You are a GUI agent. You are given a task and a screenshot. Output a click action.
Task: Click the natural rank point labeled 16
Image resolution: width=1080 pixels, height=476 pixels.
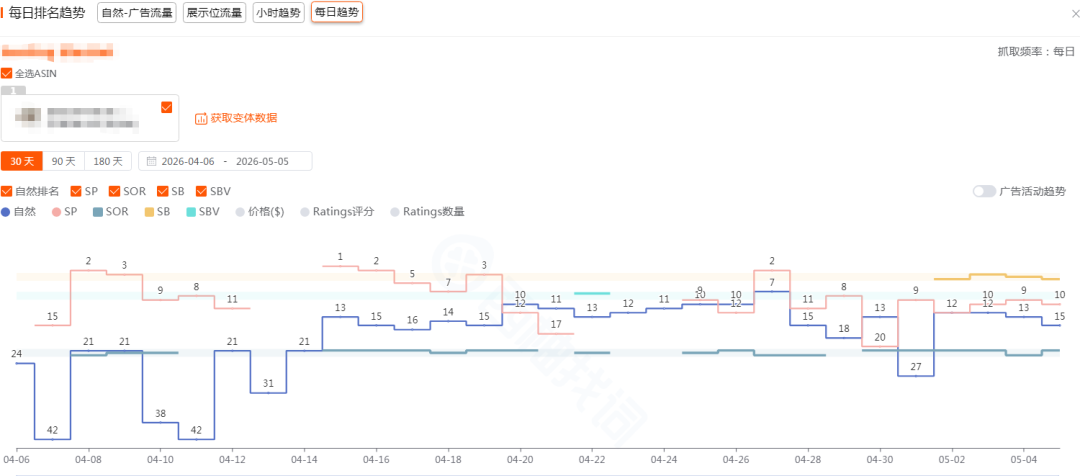click(x=412, y=329)
